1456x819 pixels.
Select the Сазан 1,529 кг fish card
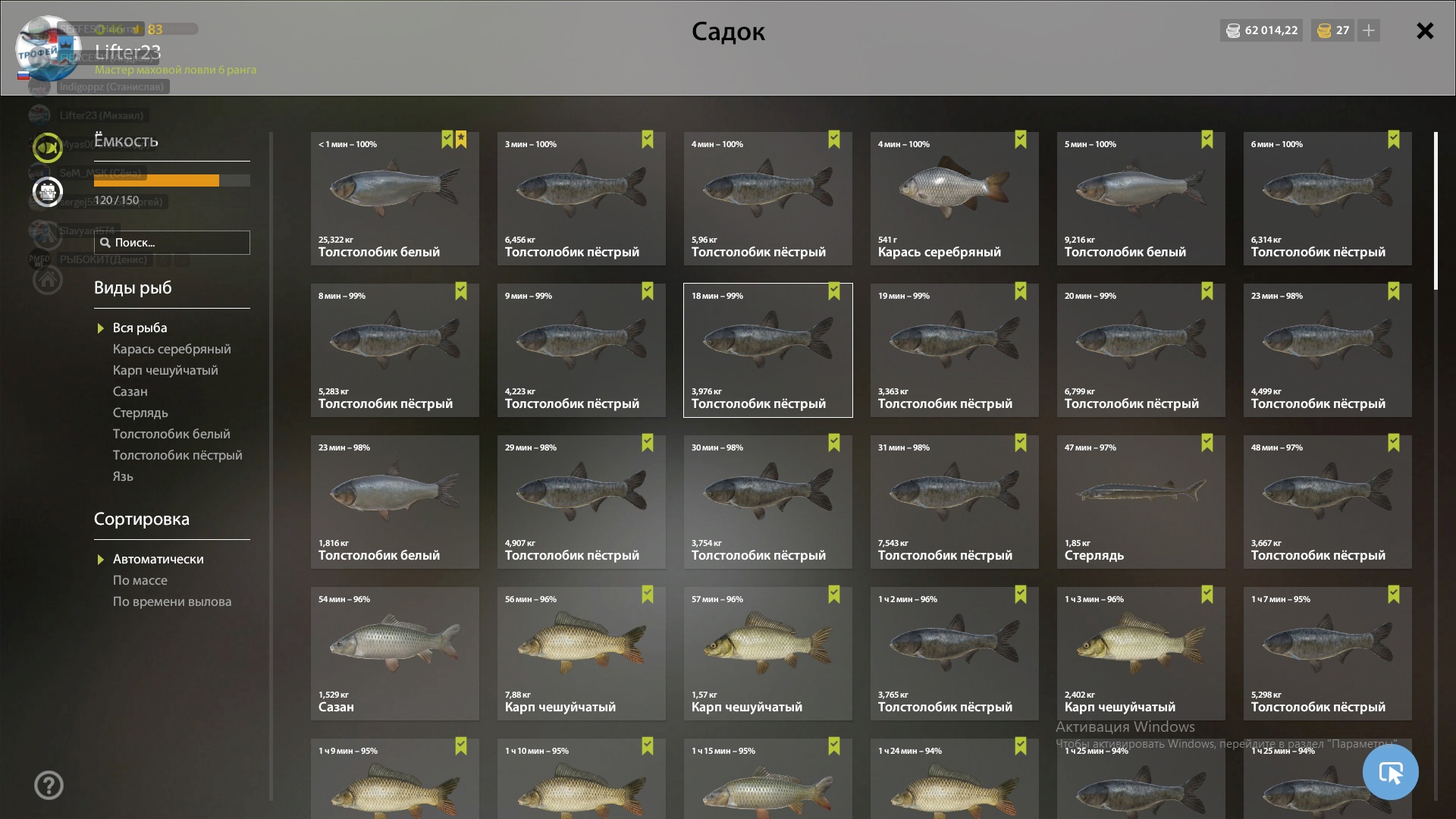coord(394,654)
